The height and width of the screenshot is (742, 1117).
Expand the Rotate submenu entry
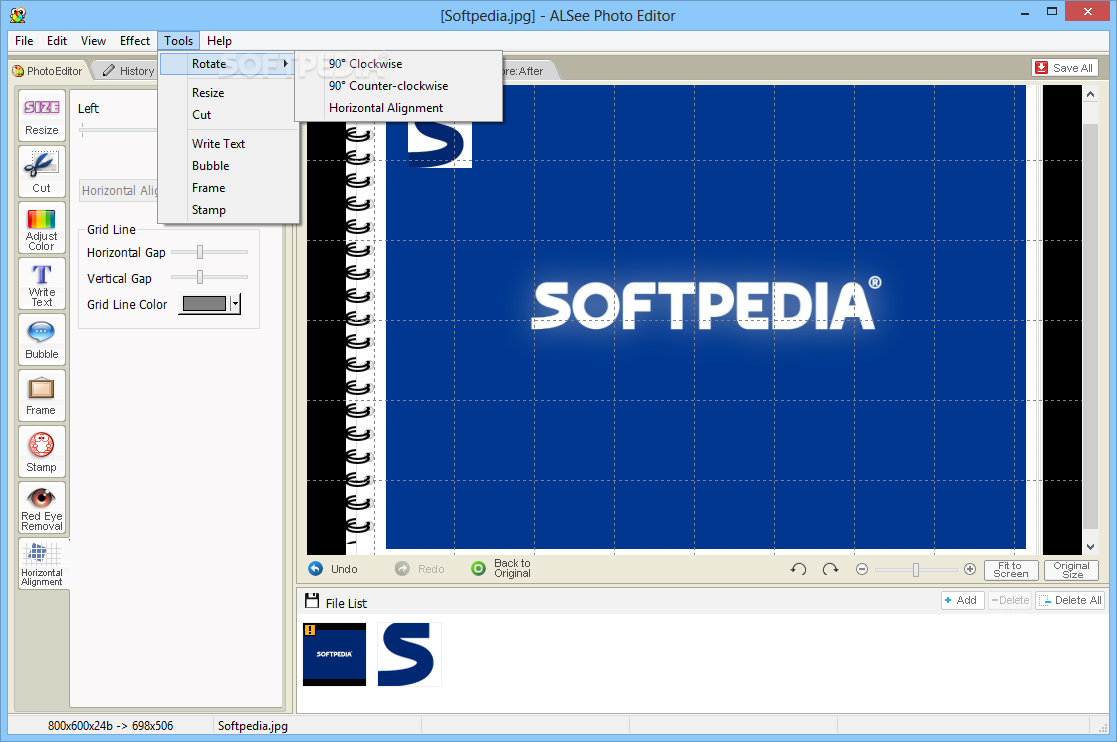[x=227, y=63]
